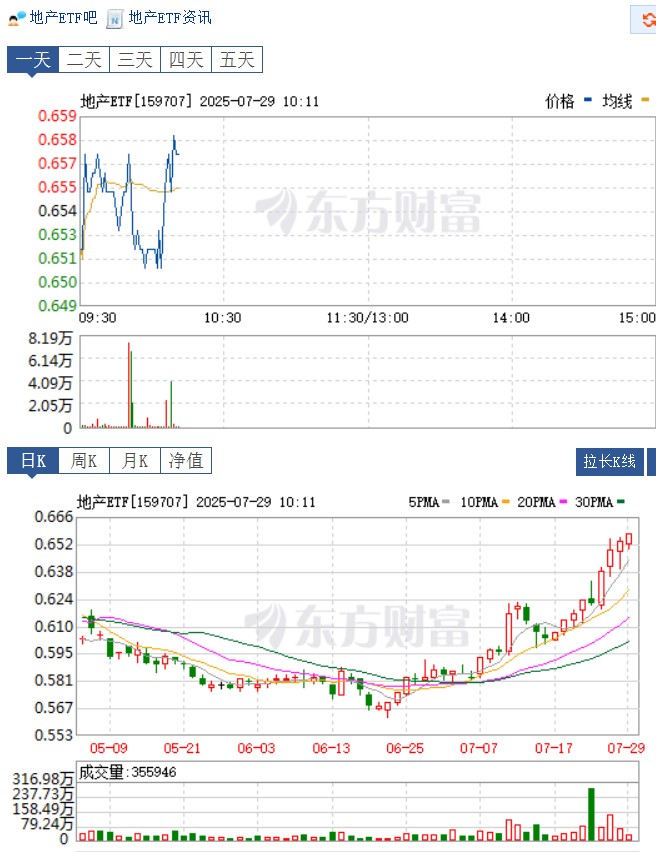
Task: Click the orange 10PMA legend marker
Action: [505, 502]
